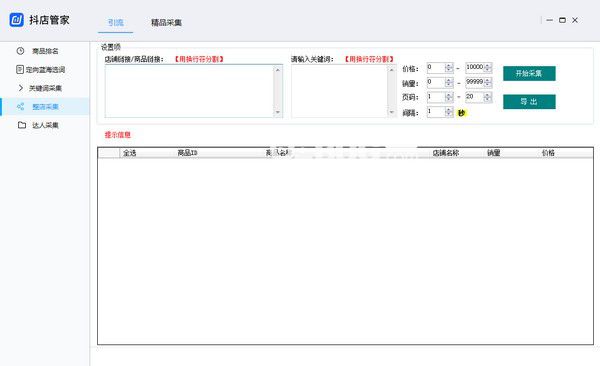Click the 开始采集 button
Viewport: 600px width, 366px height.
529,73
